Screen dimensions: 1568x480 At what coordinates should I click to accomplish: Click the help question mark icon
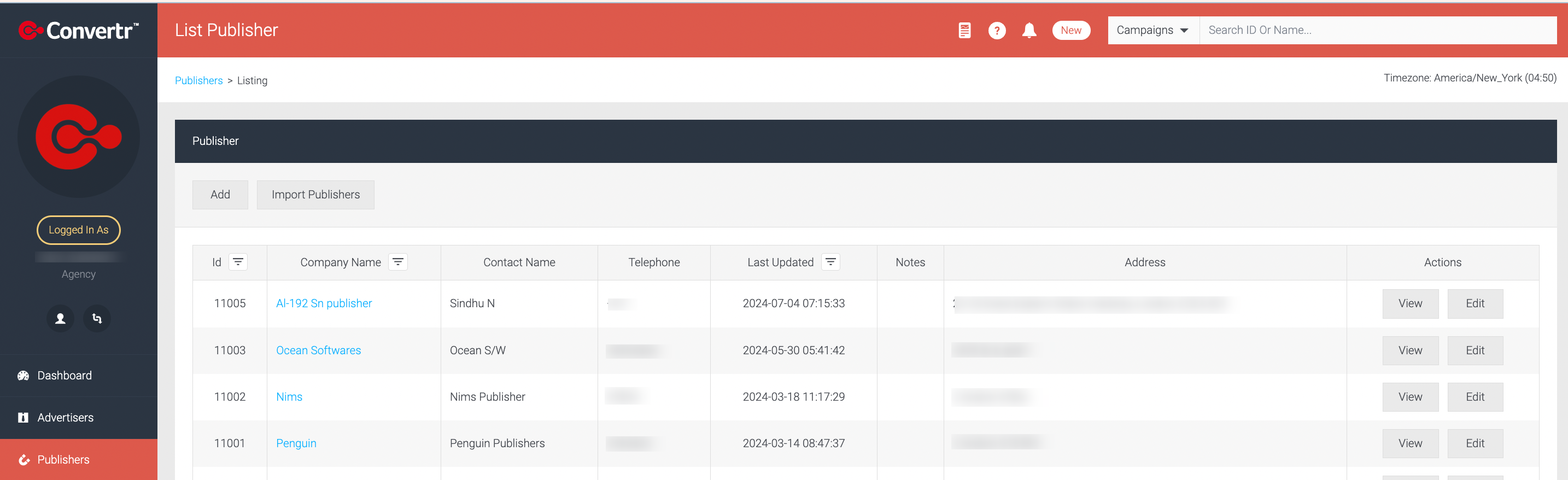[x=997, y=31]
